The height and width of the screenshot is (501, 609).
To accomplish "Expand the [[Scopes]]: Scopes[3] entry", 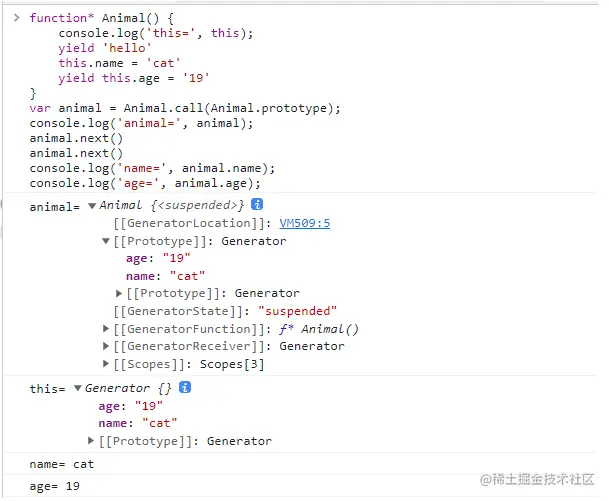I will point(106,364).
